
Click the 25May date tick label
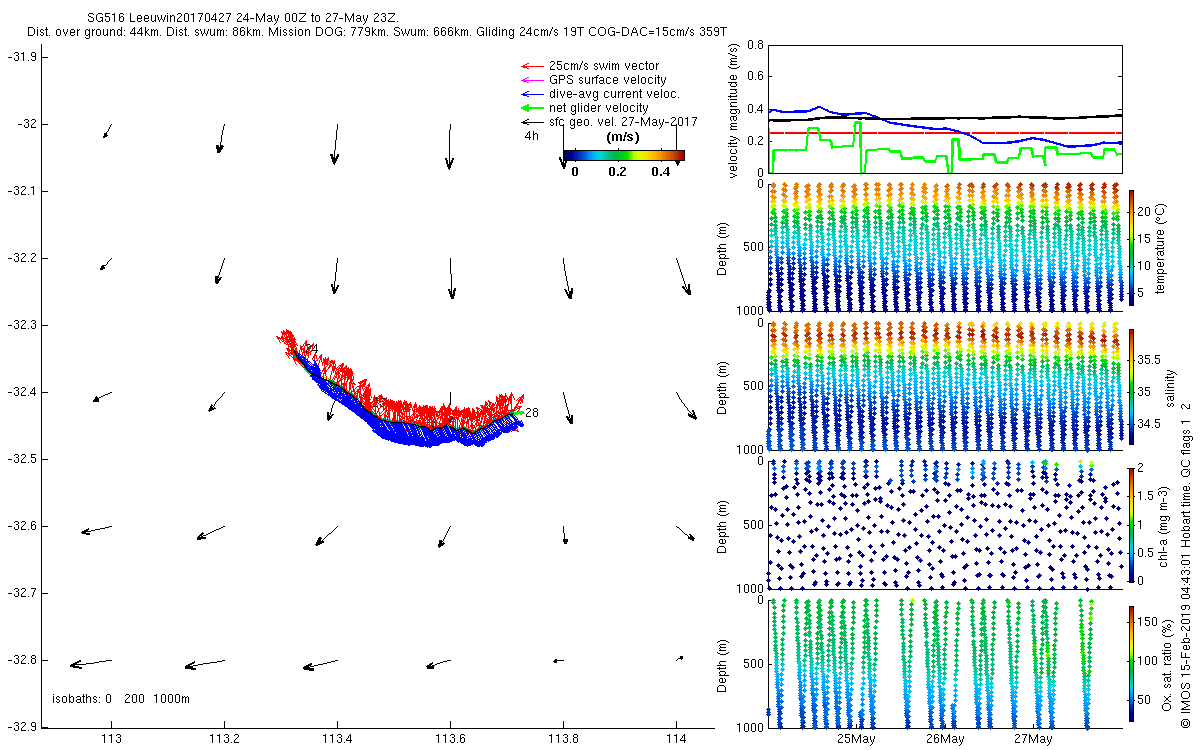pyautogui.click(x=857, y=739)
